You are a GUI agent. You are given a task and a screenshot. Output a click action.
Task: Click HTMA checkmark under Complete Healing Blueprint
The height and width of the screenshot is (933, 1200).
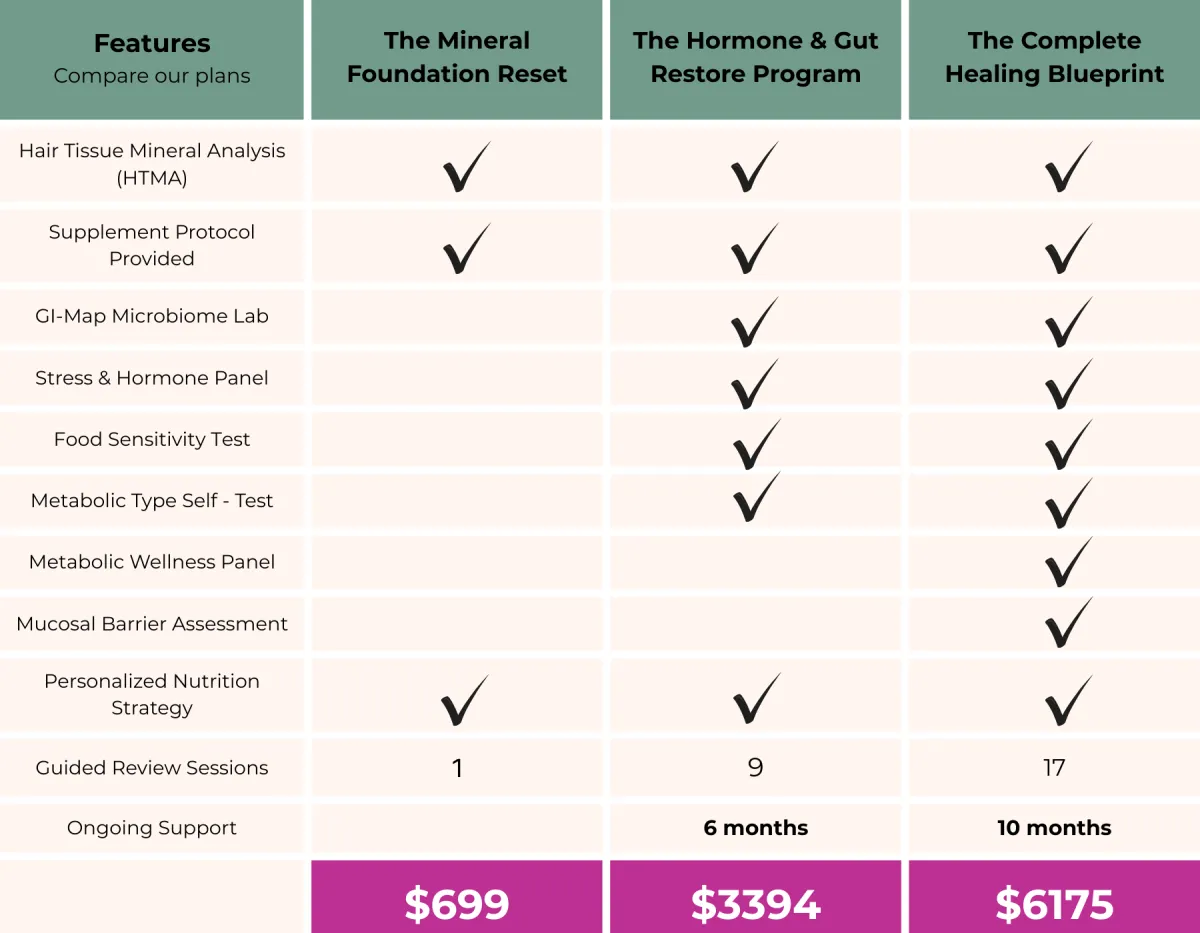[1068, 167]
